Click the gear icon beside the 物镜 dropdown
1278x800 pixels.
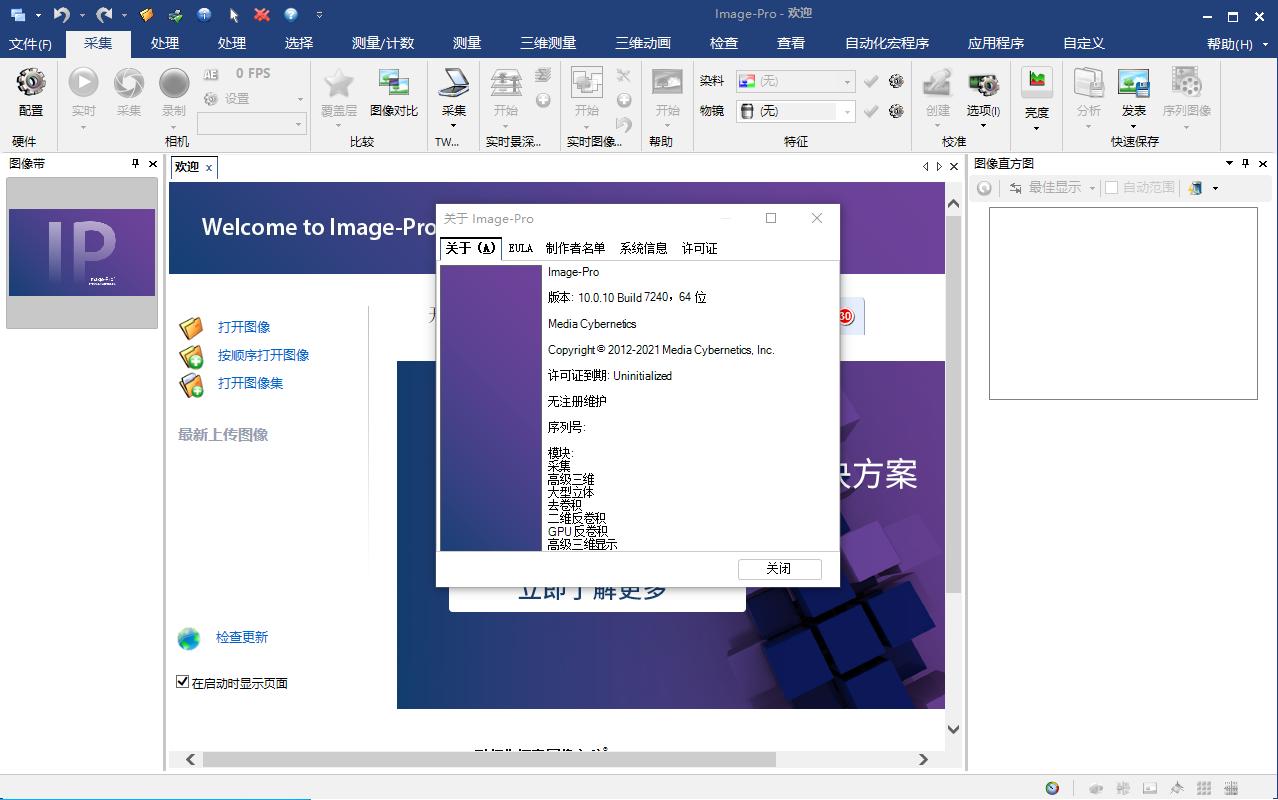[x=896, y=111]
